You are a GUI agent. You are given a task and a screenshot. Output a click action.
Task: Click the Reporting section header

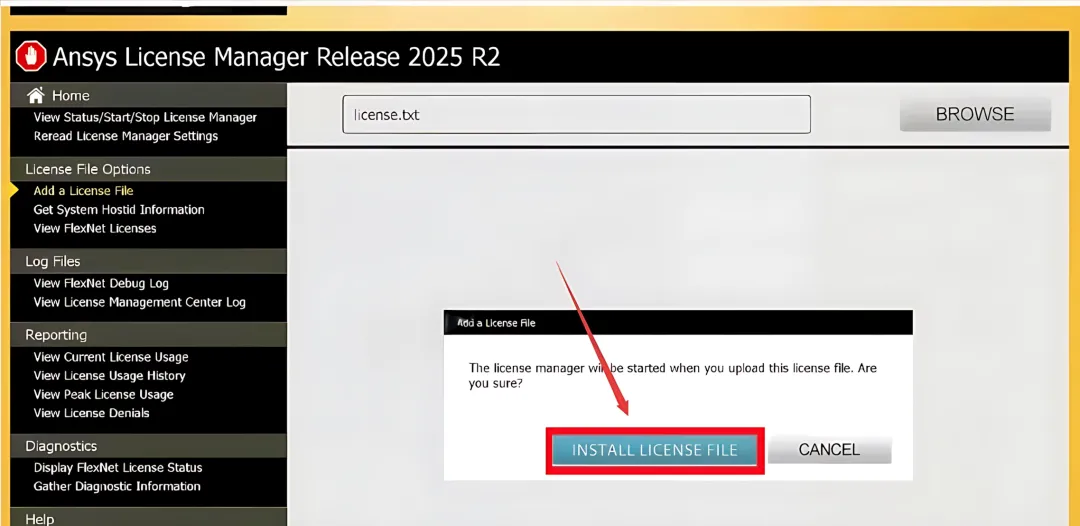click(x=148, y=335)
